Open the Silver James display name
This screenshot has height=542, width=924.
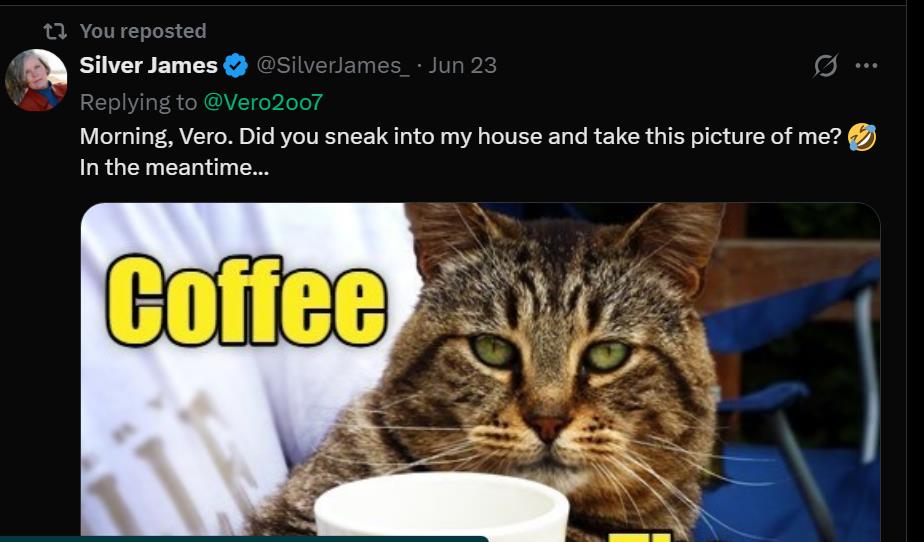(x=148, y=65)
